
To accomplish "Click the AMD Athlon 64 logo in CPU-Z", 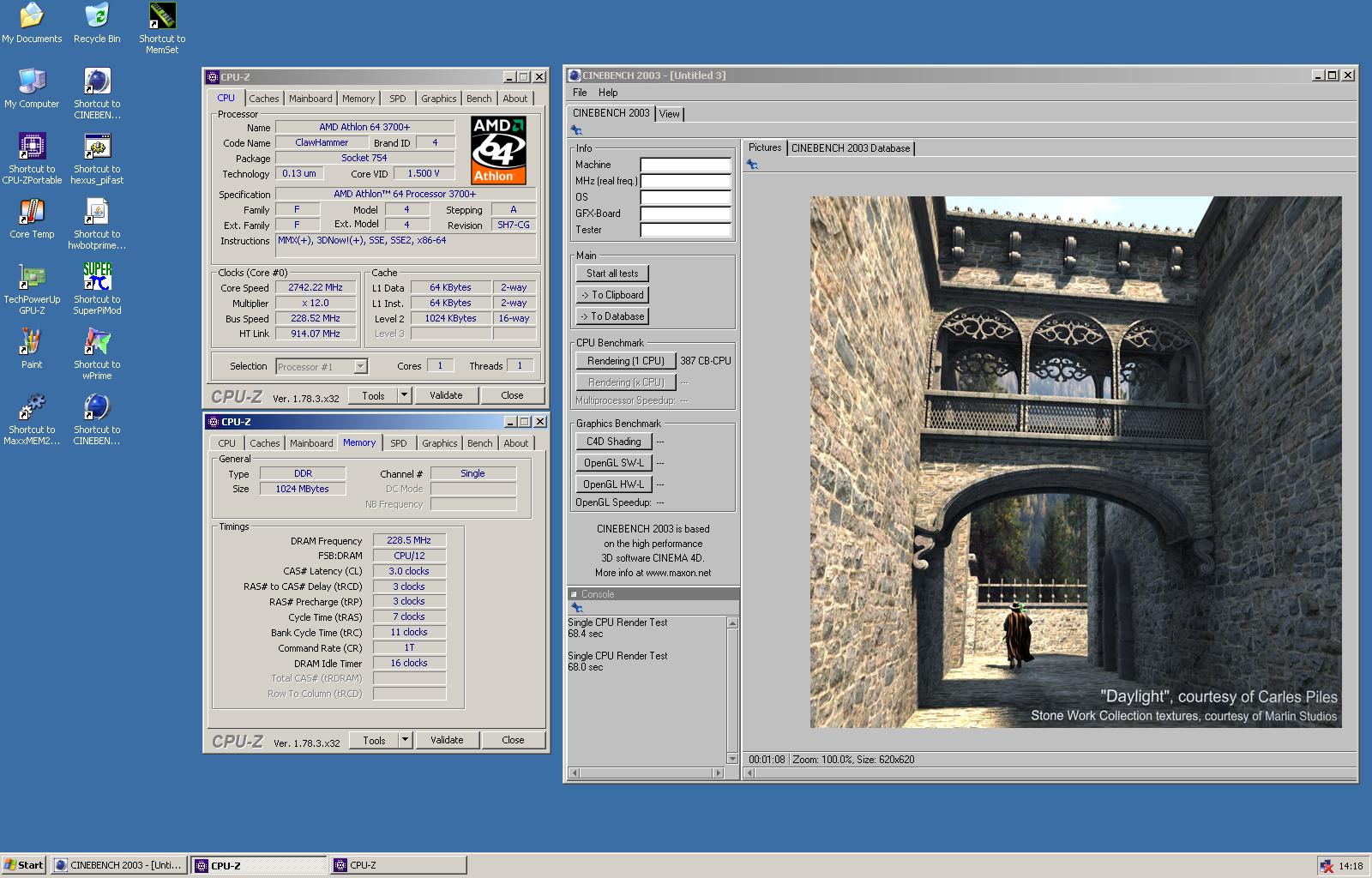I will click(x=498, y=150).
